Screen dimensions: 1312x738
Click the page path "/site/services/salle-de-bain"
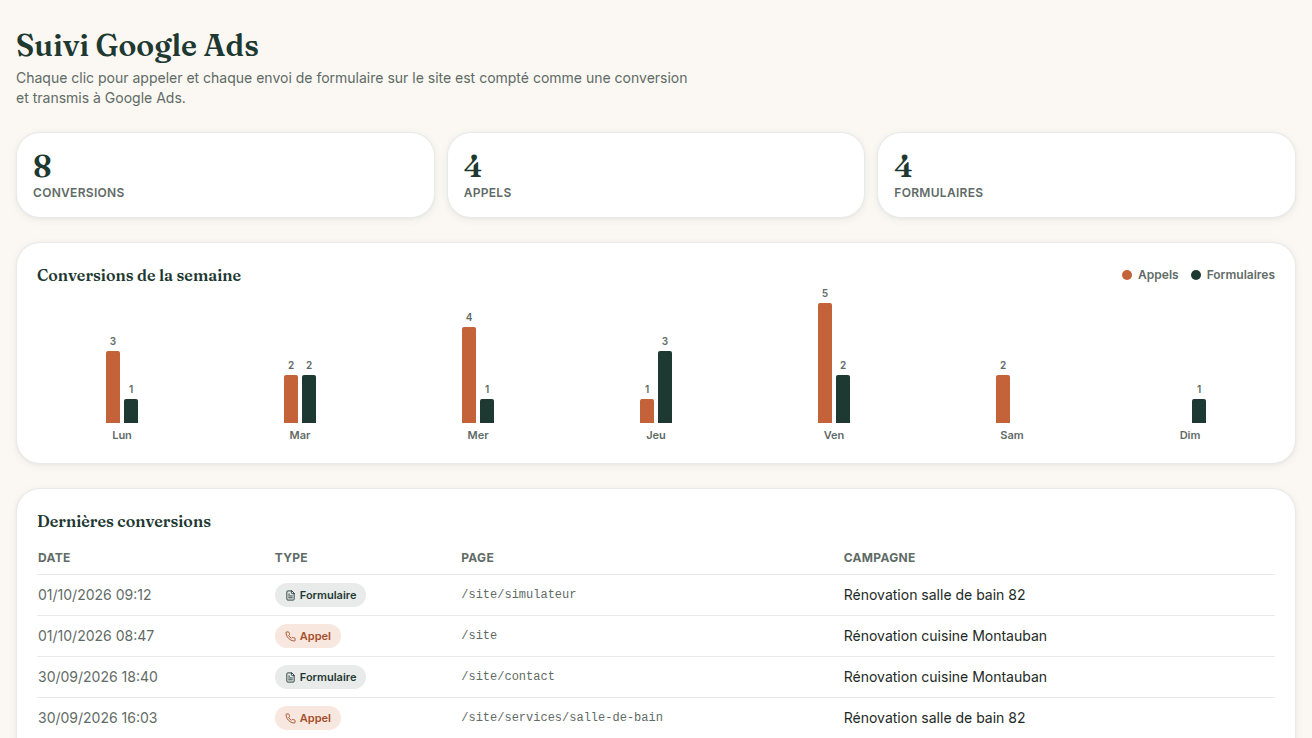(x=562, y=717)
